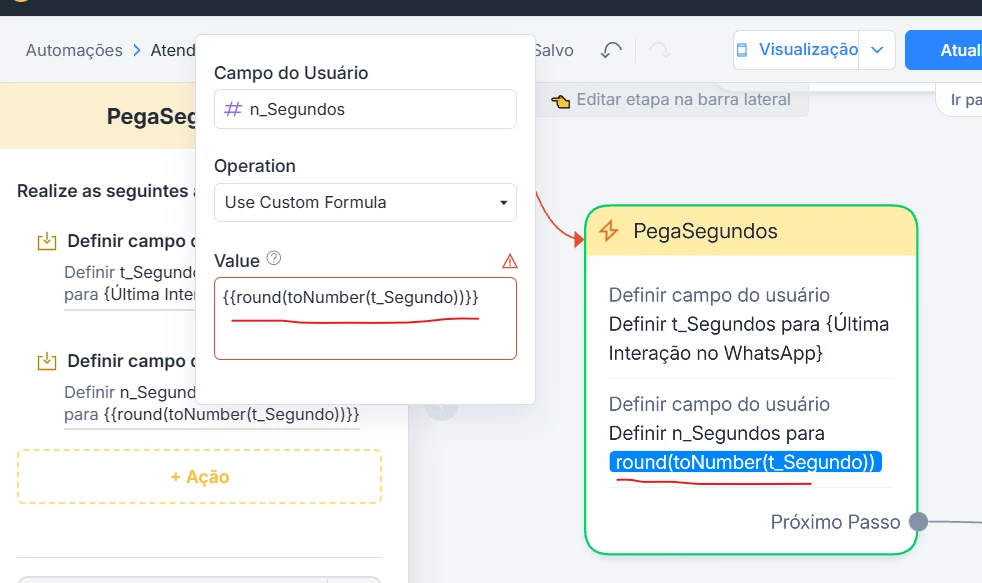Go to Automações breadcrumb

tap(74, 50)
